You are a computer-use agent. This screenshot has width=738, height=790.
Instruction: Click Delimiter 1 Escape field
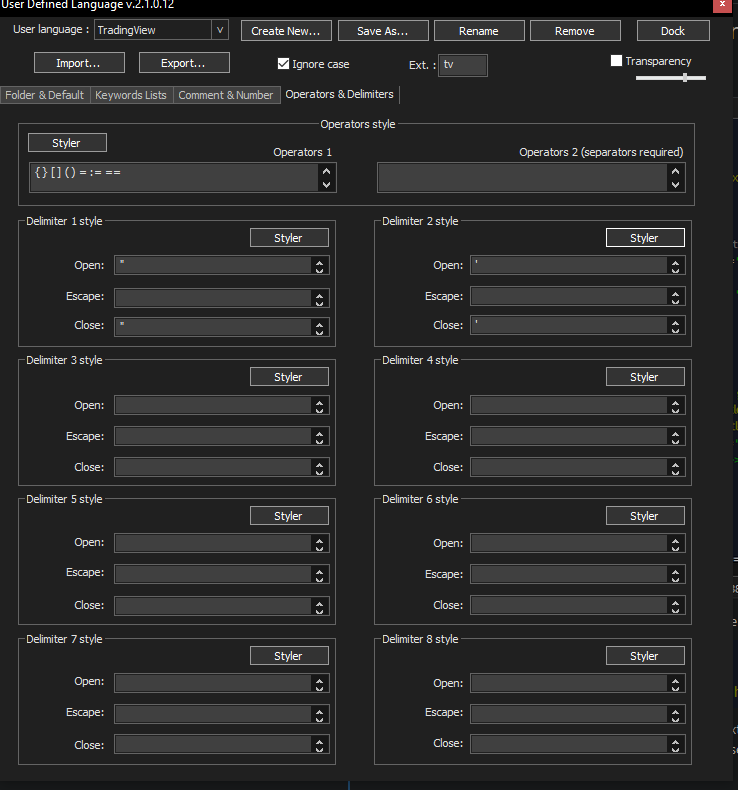pos(213,297)
